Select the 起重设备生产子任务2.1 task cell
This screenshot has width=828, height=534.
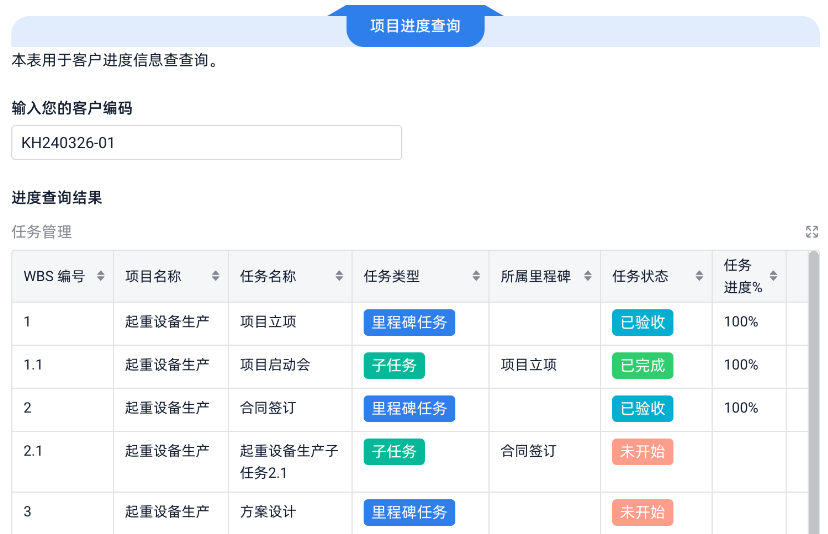tap(289, 461)
